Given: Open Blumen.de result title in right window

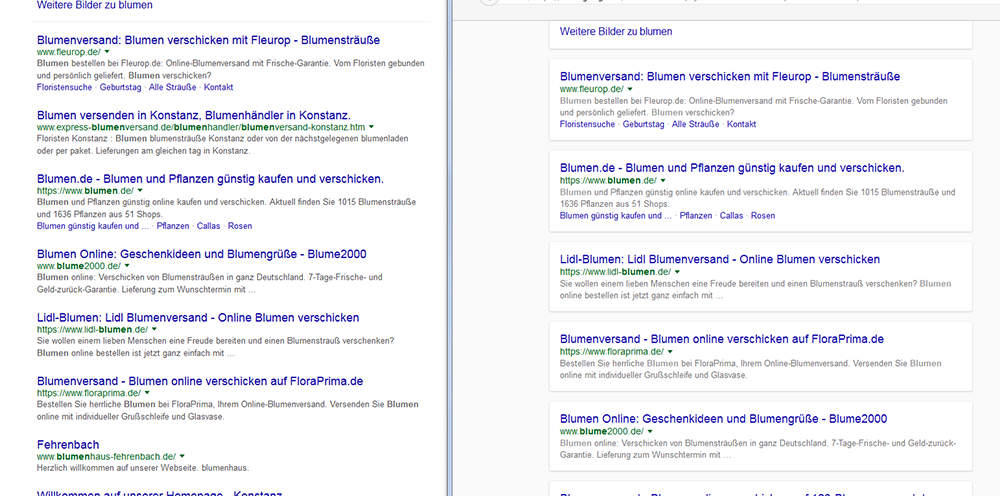Looking at the screenshot, I should point(732,168).
